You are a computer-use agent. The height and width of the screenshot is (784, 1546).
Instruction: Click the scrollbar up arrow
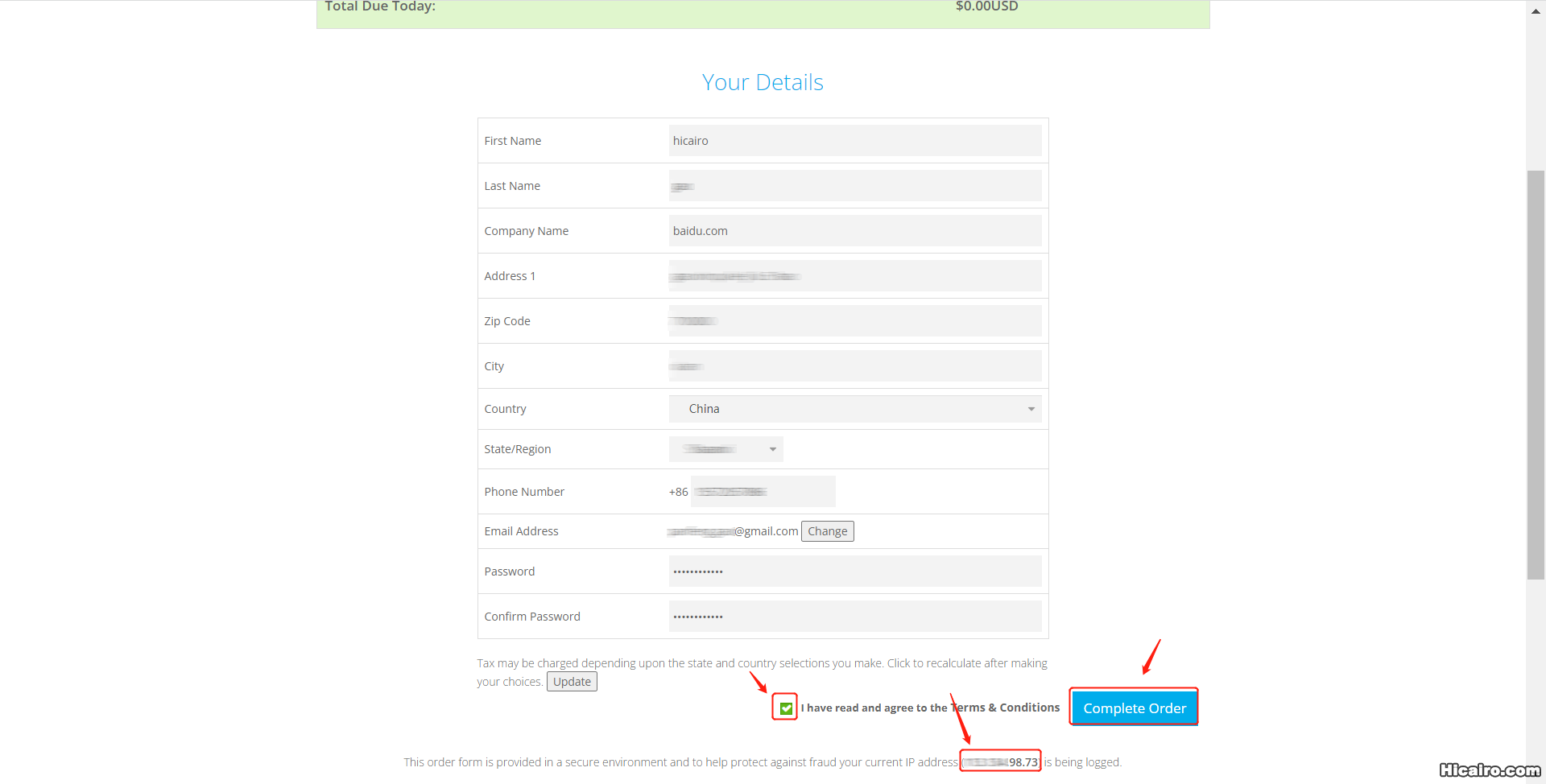click(x=1536, y=11)
